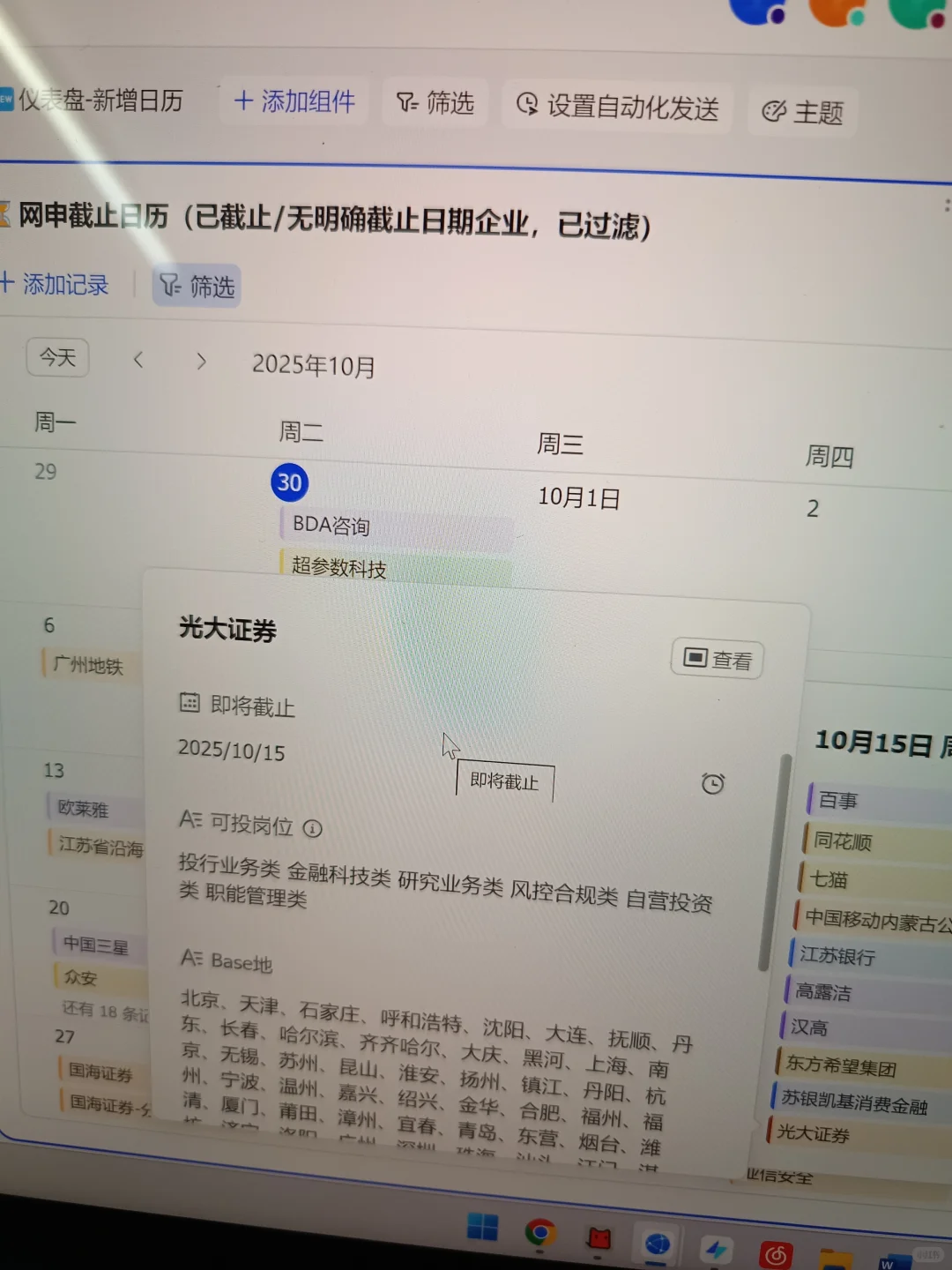Screen dimensions: 952x1270
Task: Click the 即将截止 calendar field icon
Action: coord(190,702)
